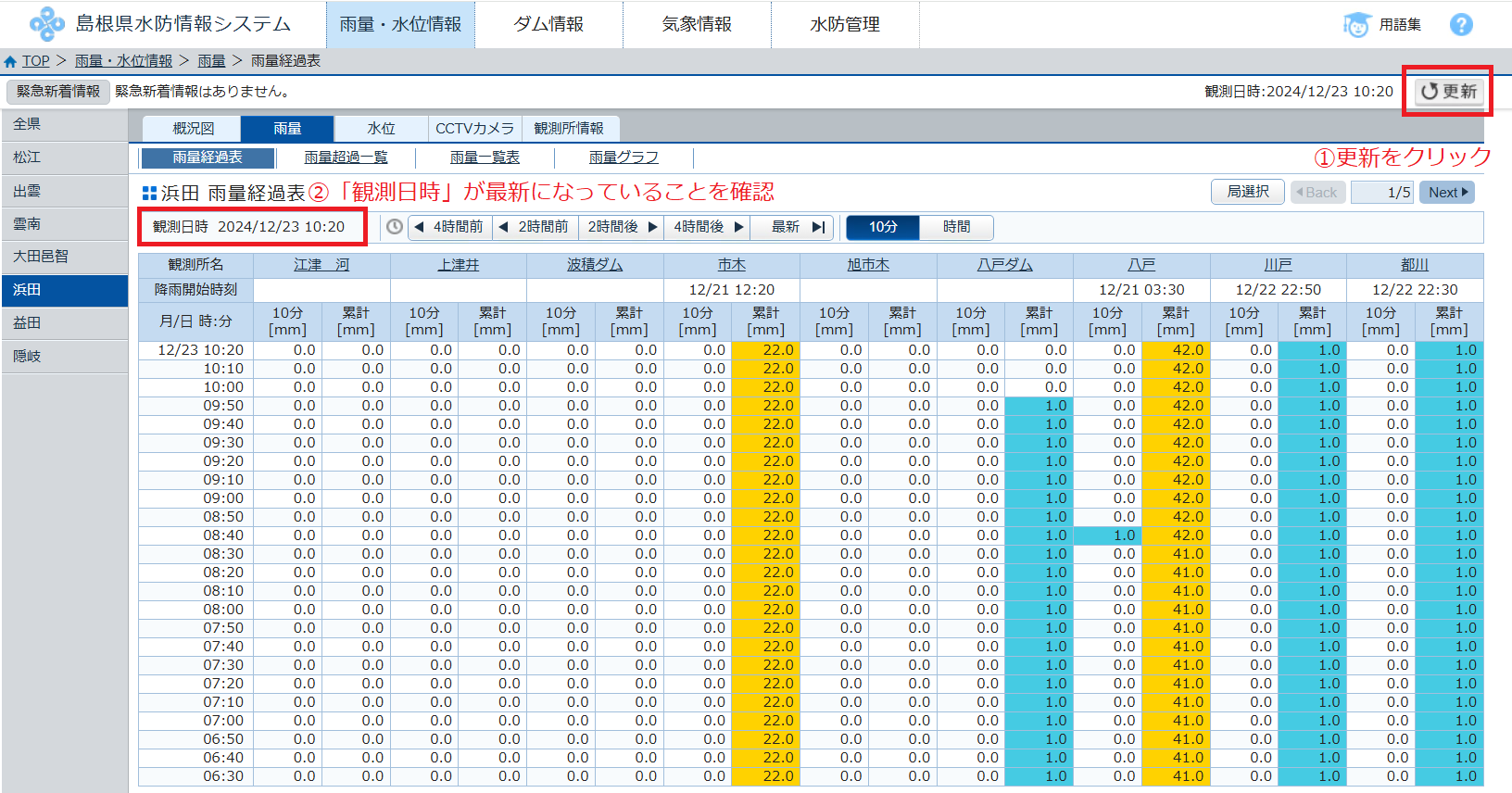The width and height of the screenshot is (1512, 793).
Task: Open the 気象情報 main menu
Action: click(697, 24)
